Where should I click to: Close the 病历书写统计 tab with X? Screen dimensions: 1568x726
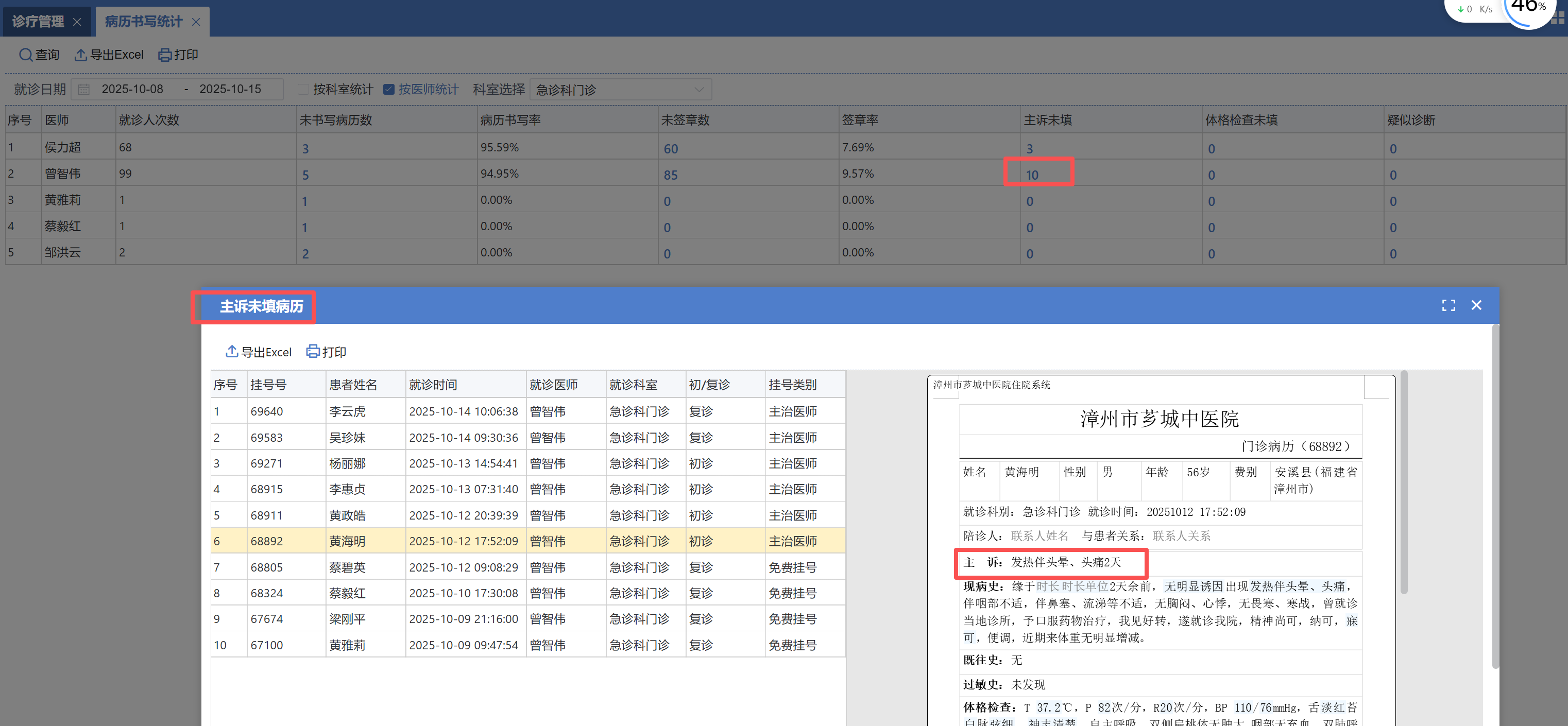click(x=196, y=22)
